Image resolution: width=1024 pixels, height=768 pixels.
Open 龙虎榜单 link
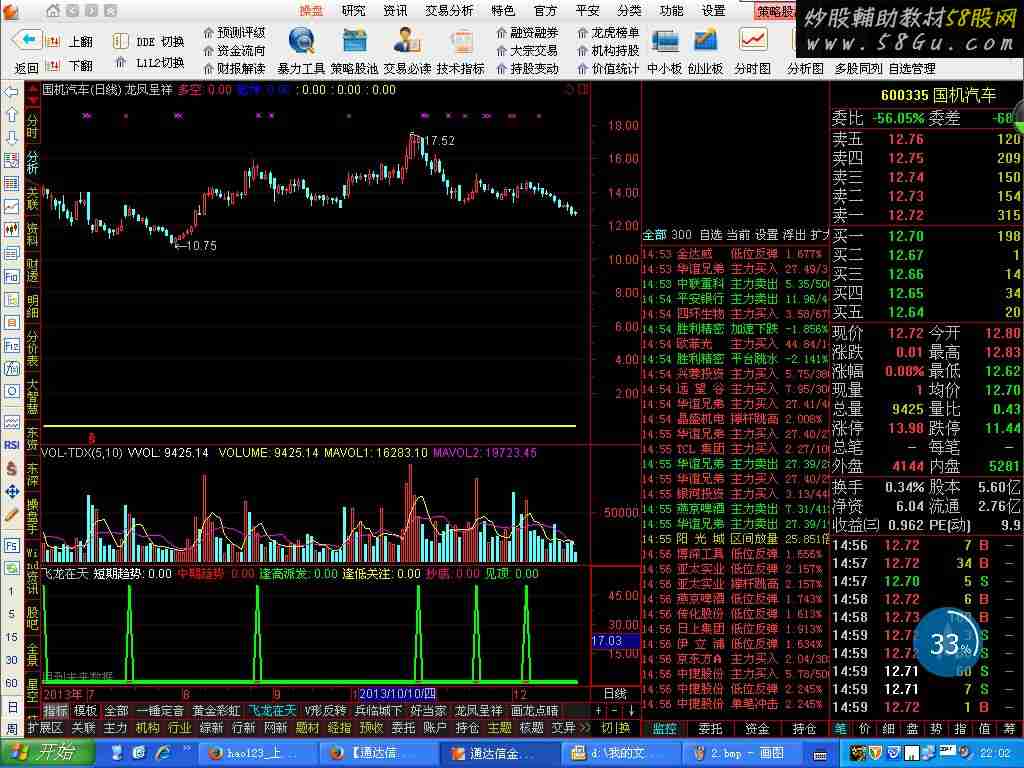click(x=608, y=33)
